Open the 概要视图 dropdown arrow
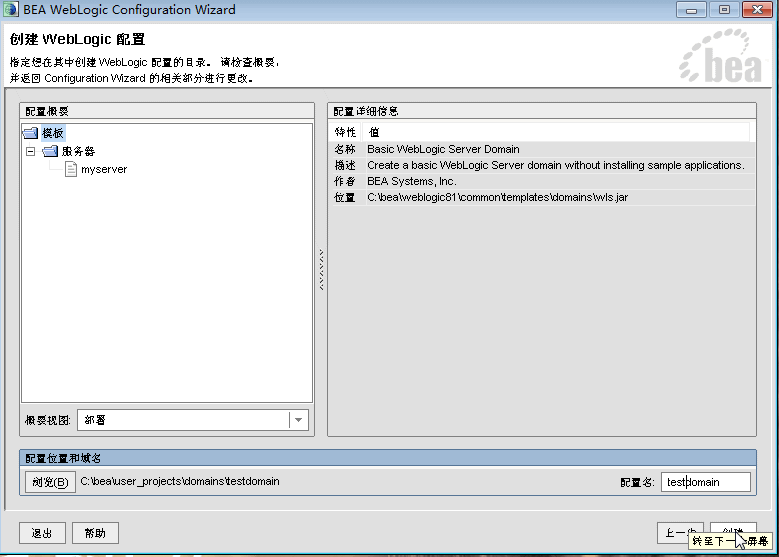 298,420
